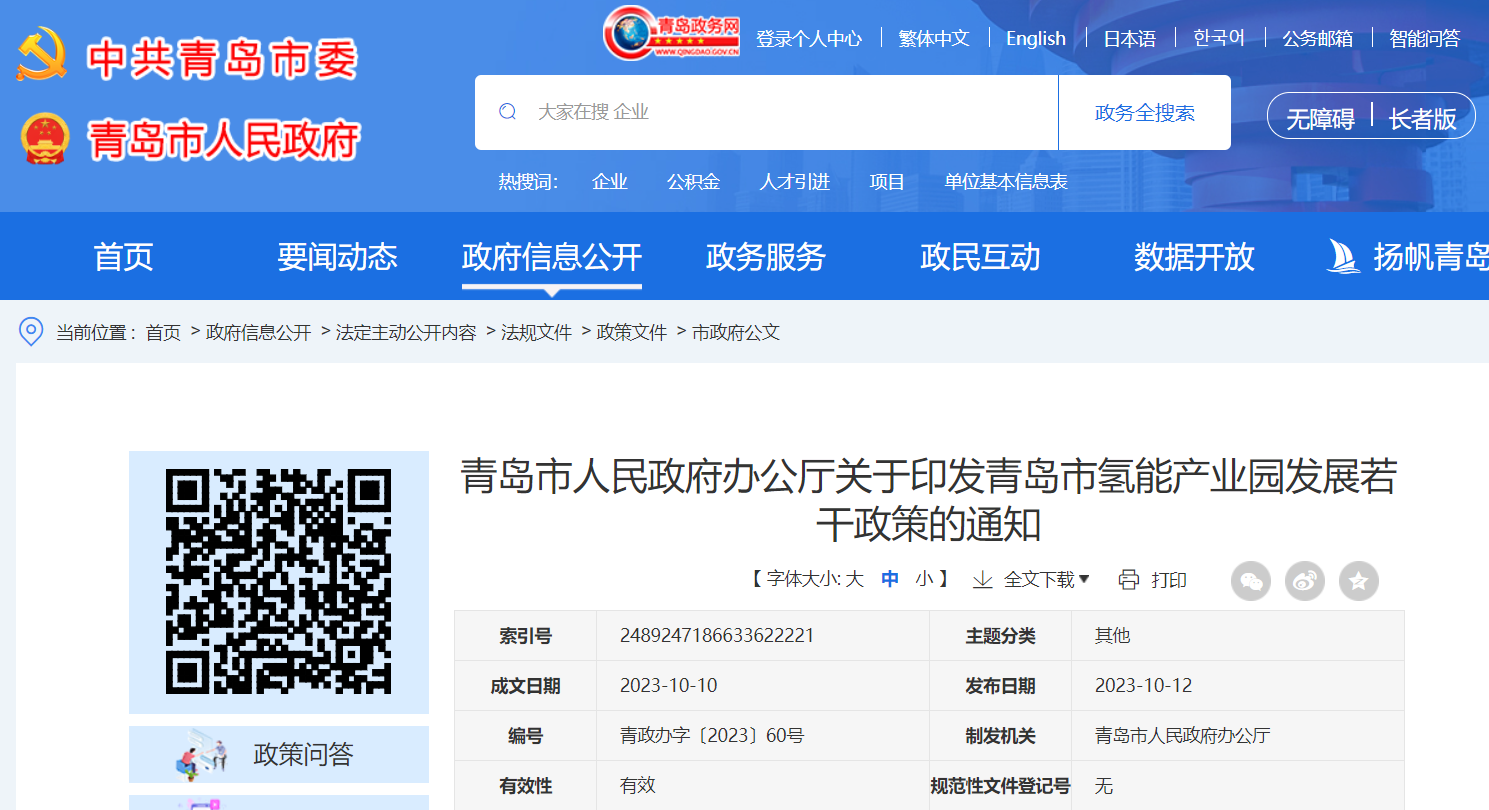The image size is (1489, 810).
Task: Click the sailboat icon beside 扬帆青岛
Action: click(1343, 256)
